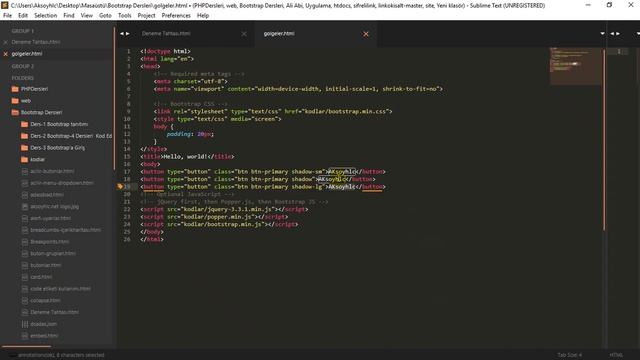
Task: Open the Goto menu
Action: [105, 16]
